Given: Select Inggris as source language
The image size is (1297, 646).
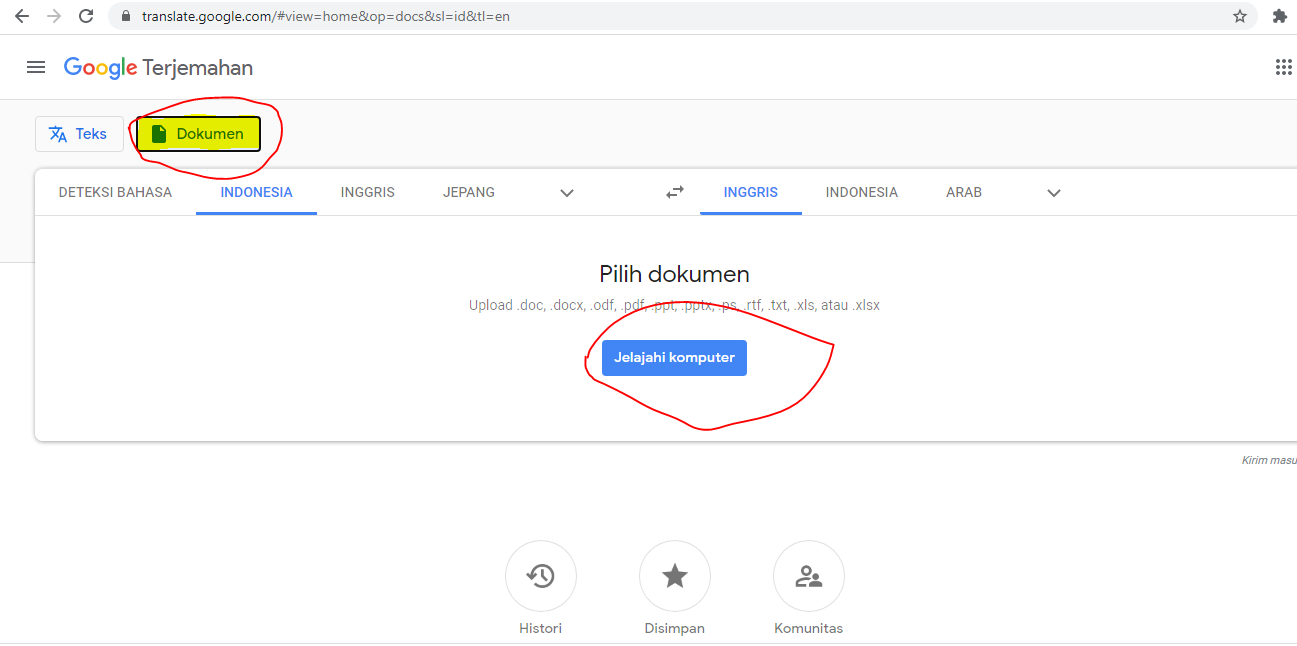Looking at the screenshot, I should (367, 192).
